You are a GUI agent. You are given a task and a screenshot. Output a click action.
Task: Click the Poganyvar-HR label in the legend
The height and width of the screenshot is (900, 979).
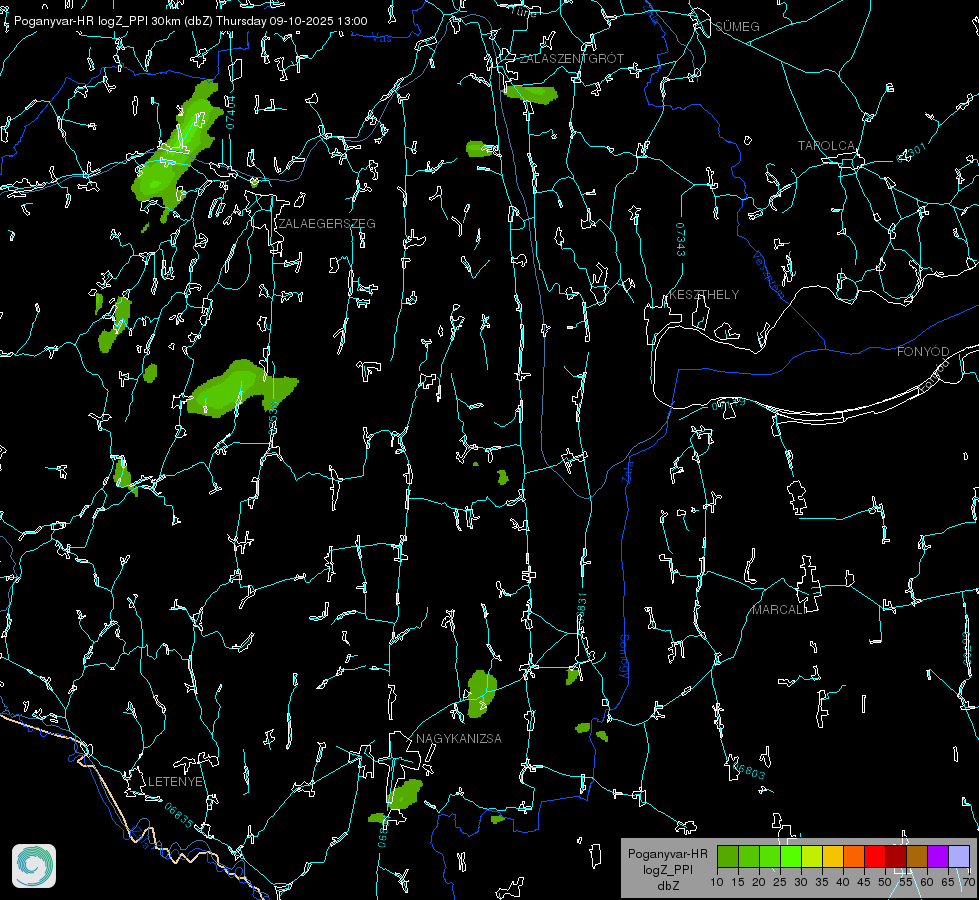point(667,853)
